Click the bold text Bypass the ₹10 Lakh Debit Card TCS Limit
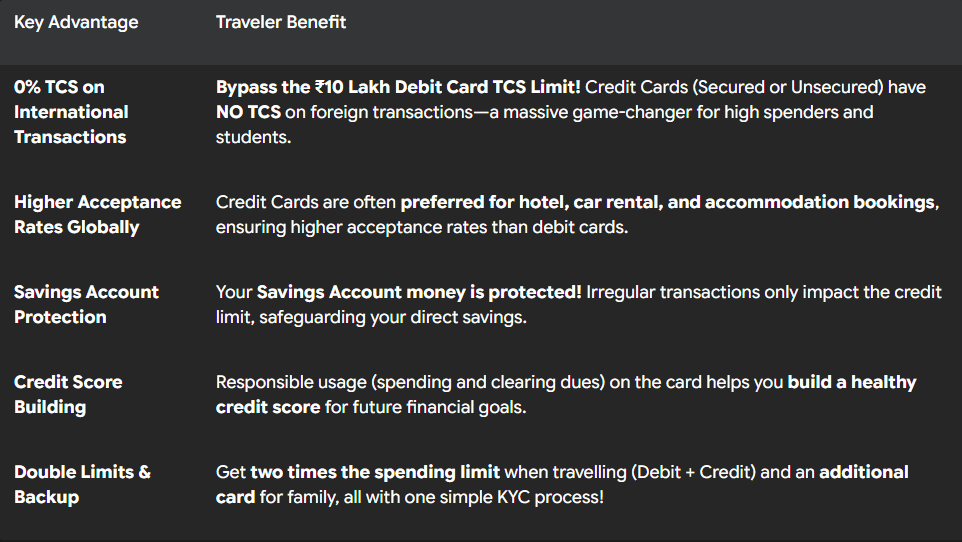 (398, 87)
